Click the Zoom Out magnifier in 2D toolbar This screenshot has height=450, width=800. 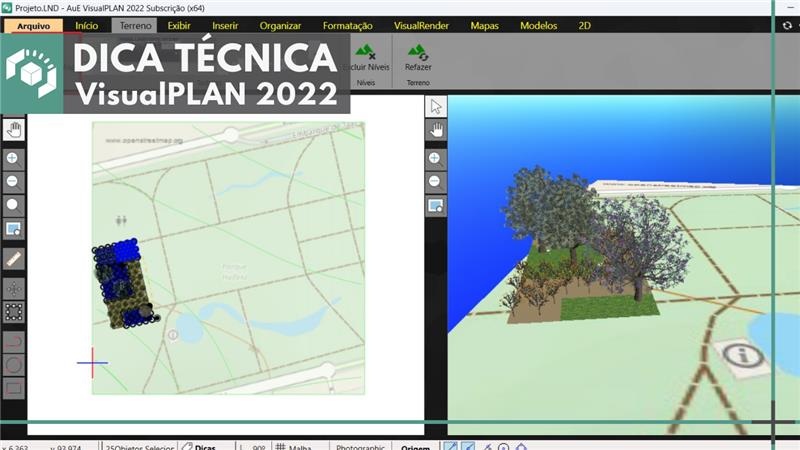pyautogui.click(x=13, y=182)
